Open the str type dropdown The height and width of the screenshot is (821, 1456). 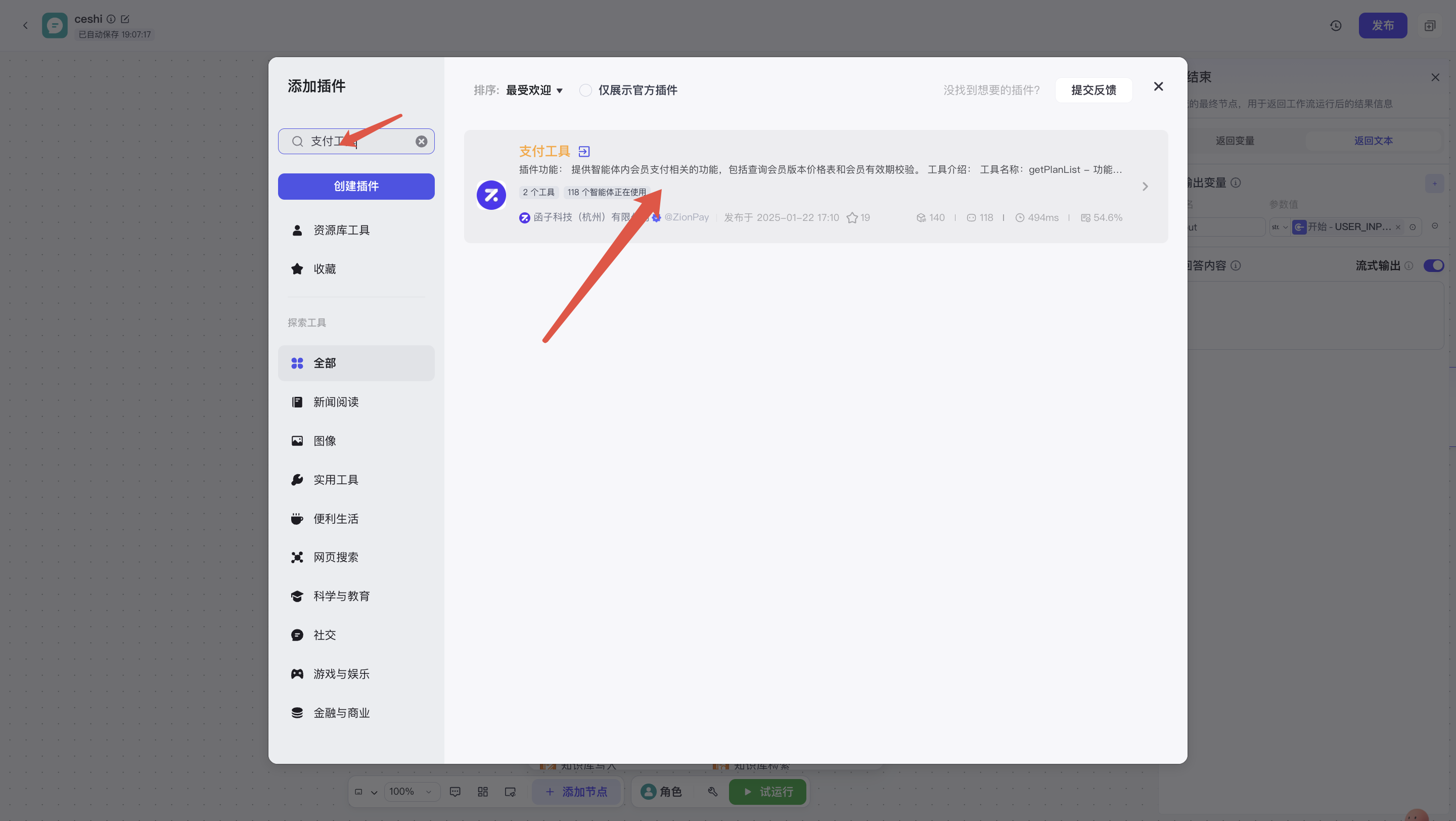[1280, 227]
